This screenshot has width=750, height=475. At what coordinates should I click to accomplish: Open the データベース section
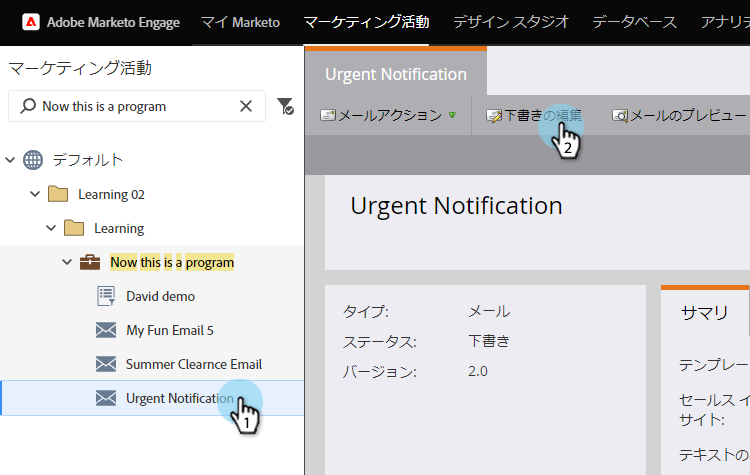634,22
